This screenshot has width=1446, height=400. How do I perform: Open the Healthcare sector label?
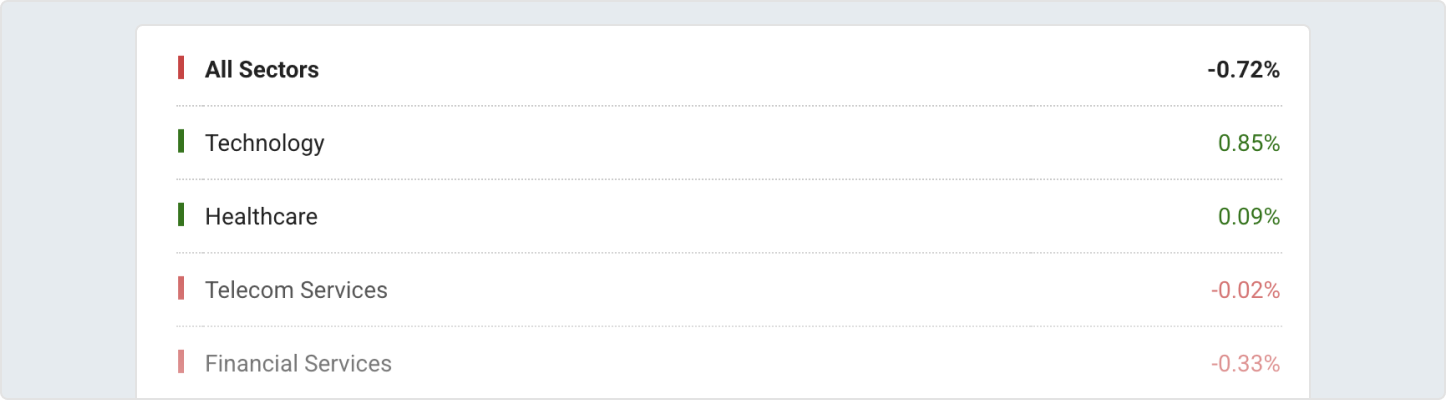[261, 216]
